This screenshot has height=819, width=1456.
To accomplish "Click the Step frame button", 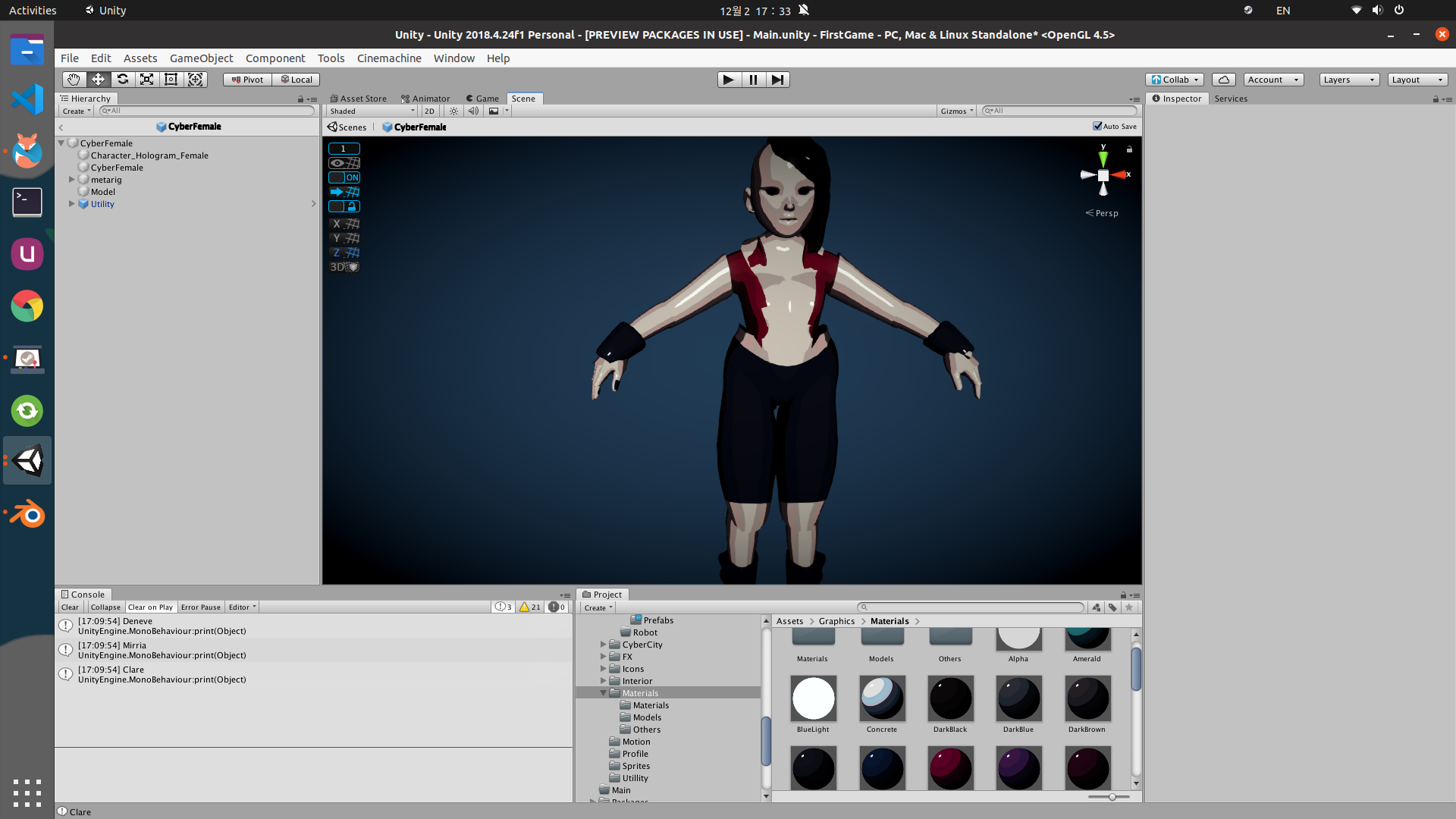I will (777, 80).
